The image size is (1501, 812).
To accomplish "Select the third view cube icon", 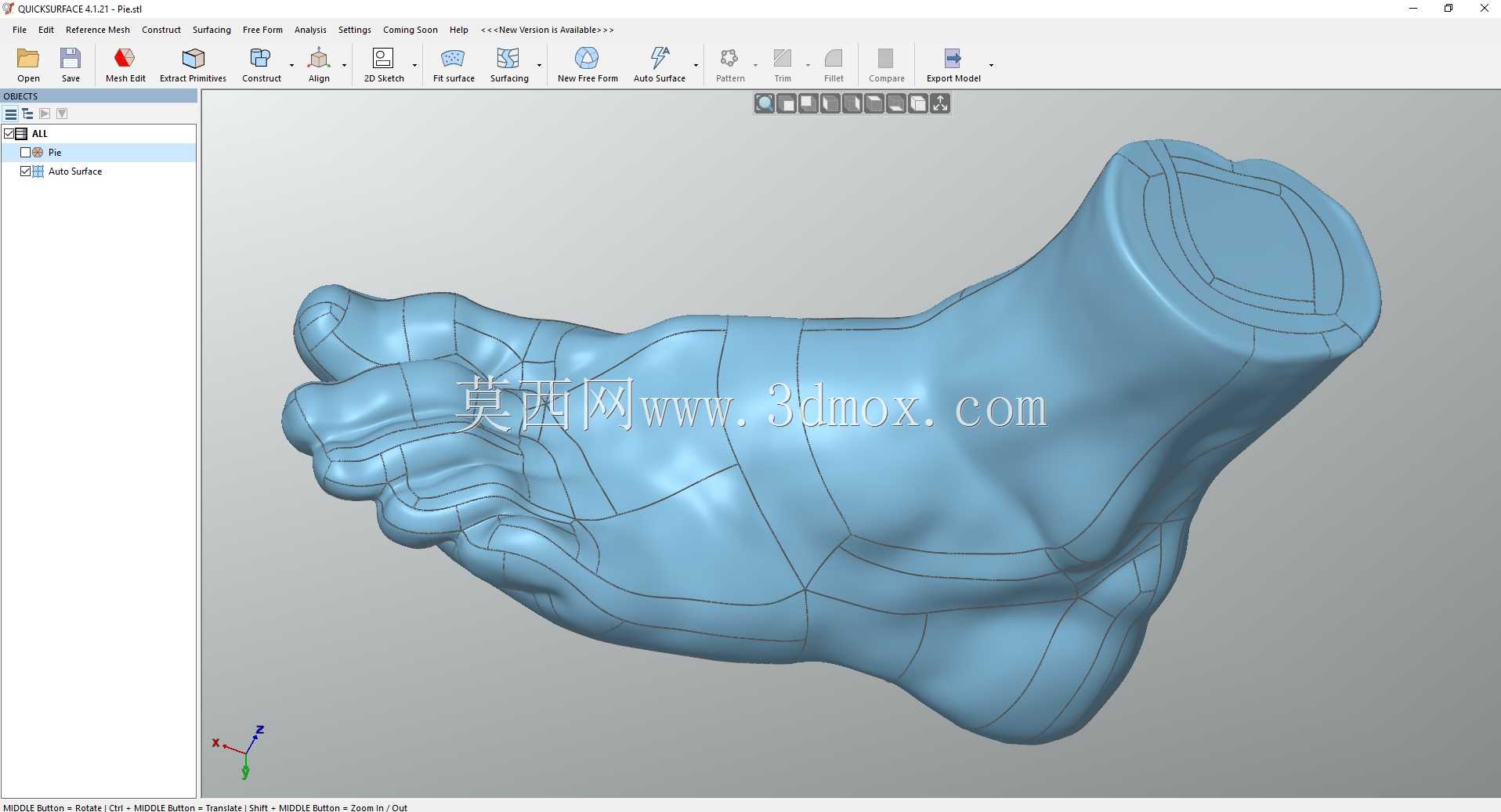I will coord(808,103).
